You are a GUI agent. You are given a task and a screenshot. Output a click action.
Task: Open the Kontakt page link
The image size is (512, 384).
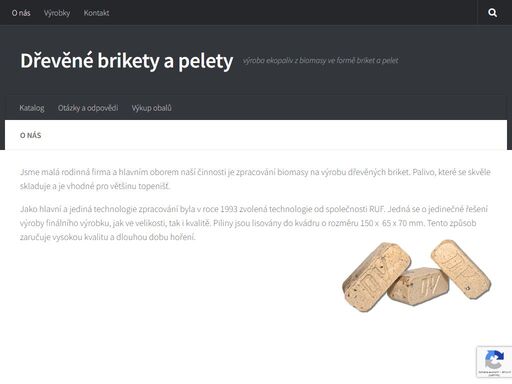click(96, 13)
